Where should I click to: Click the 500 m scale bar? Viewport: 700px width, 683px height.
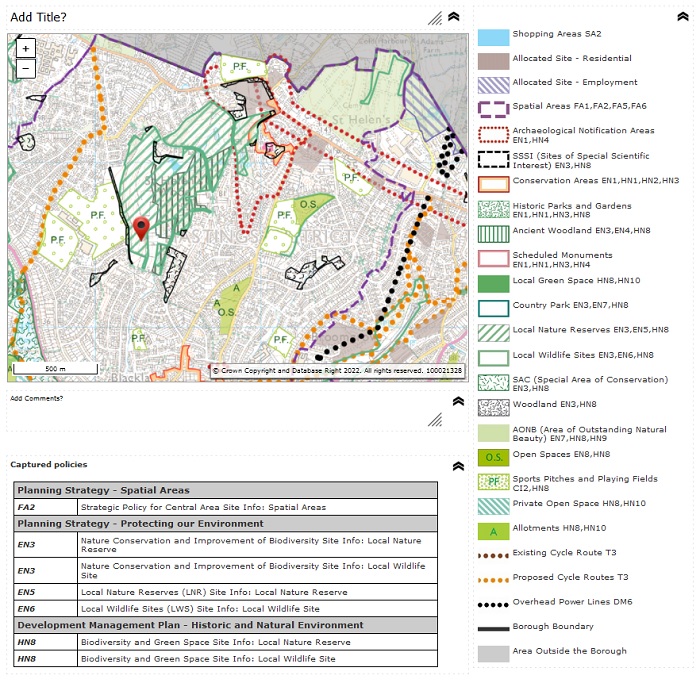[x=55, y=369]
